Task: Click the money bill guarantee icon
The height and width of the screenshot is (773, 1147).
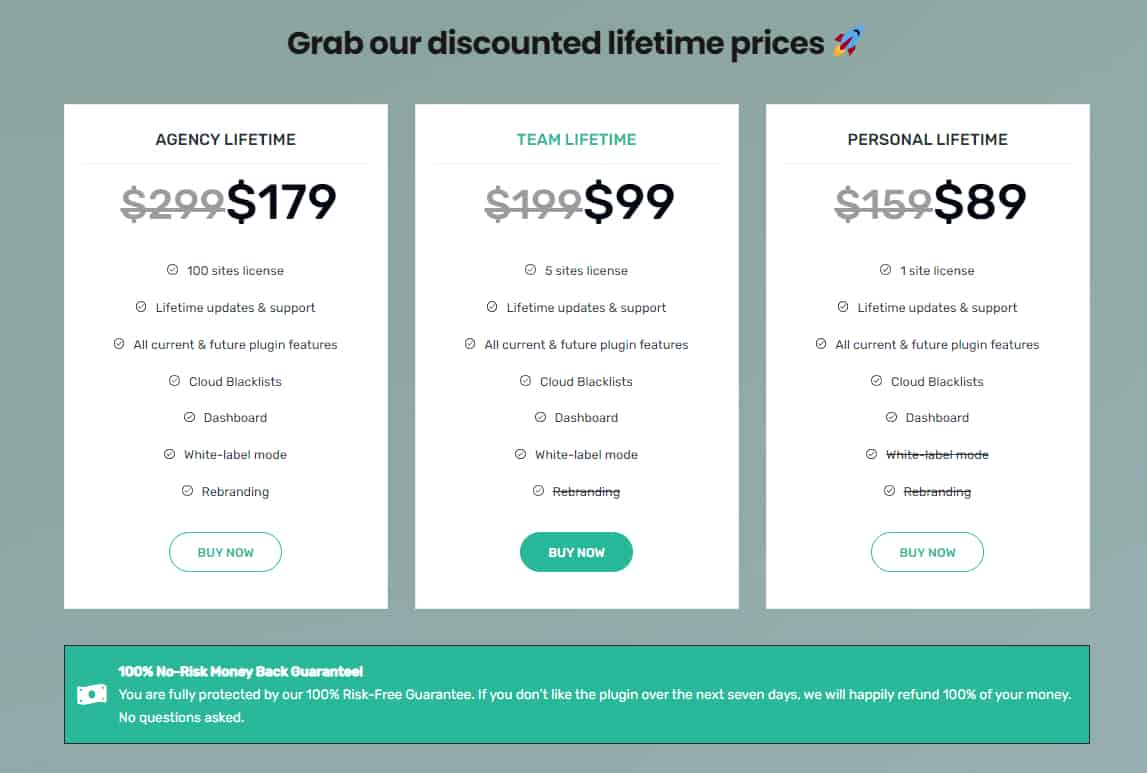Action: click(91, 694)
